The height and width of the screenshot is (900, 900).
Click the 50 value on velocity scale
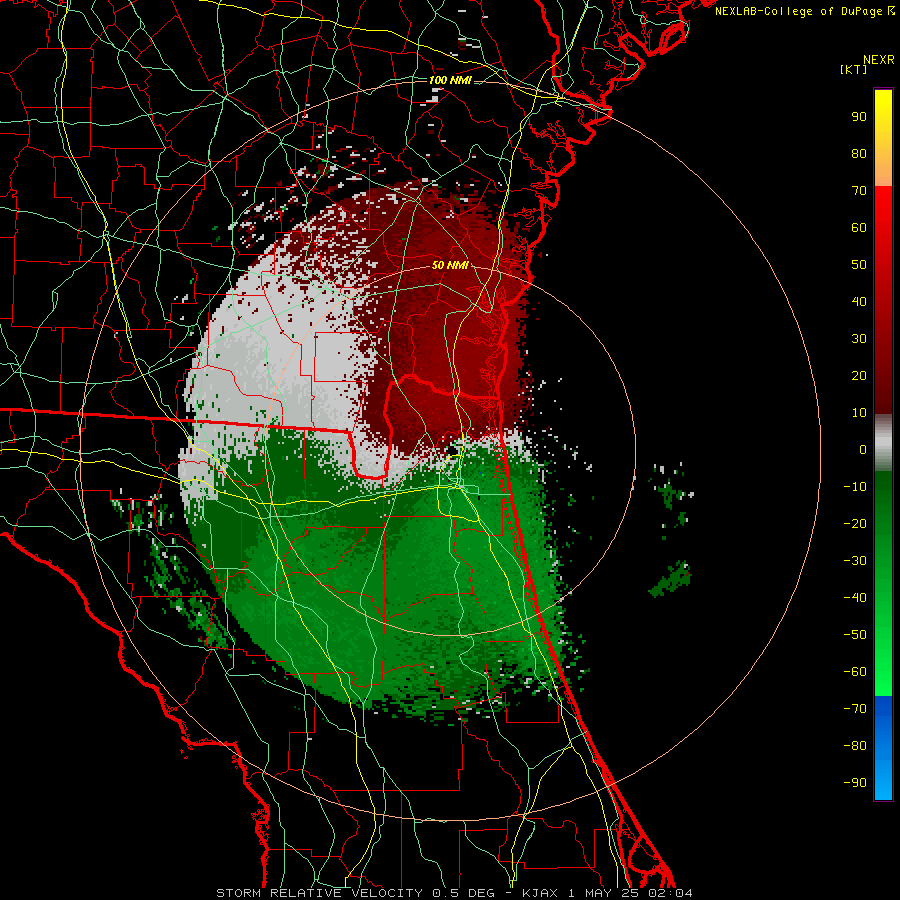click(859, 265)
